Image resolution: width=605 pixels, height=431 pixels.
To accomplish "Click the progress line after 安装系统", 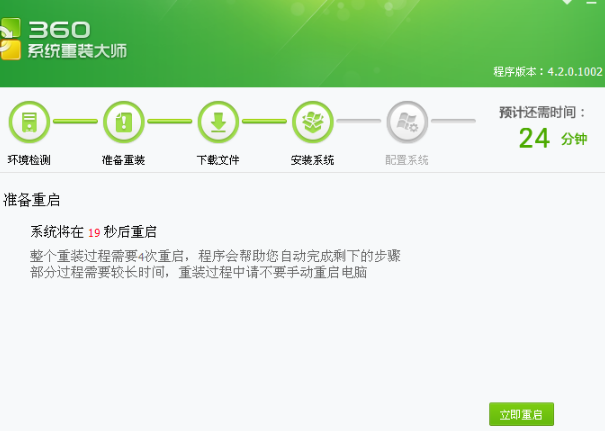I will (359, 122).
